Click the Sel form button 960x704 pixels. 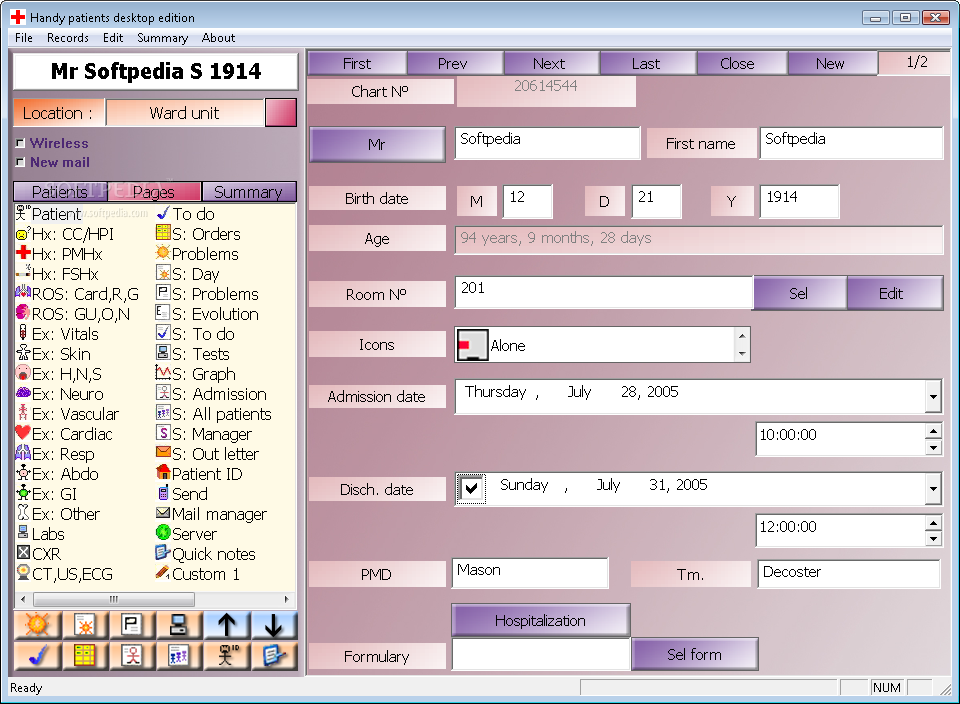[x=694, y=654]
